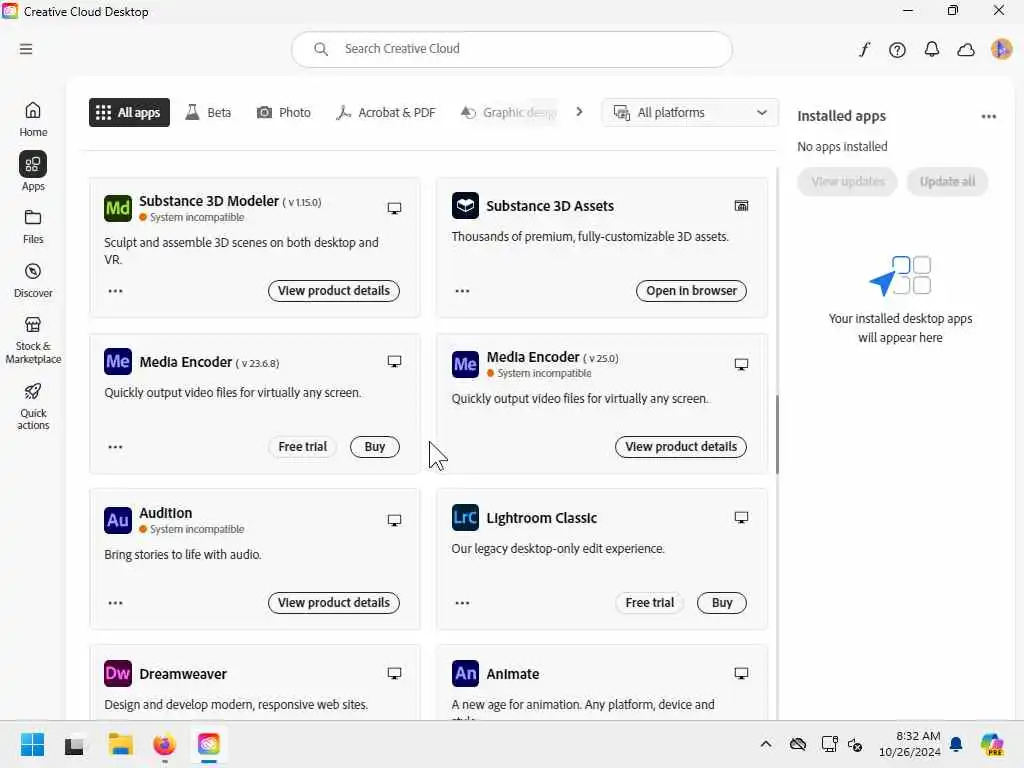
Task: Open more options for Lightroom Classic
Action: 462,603
